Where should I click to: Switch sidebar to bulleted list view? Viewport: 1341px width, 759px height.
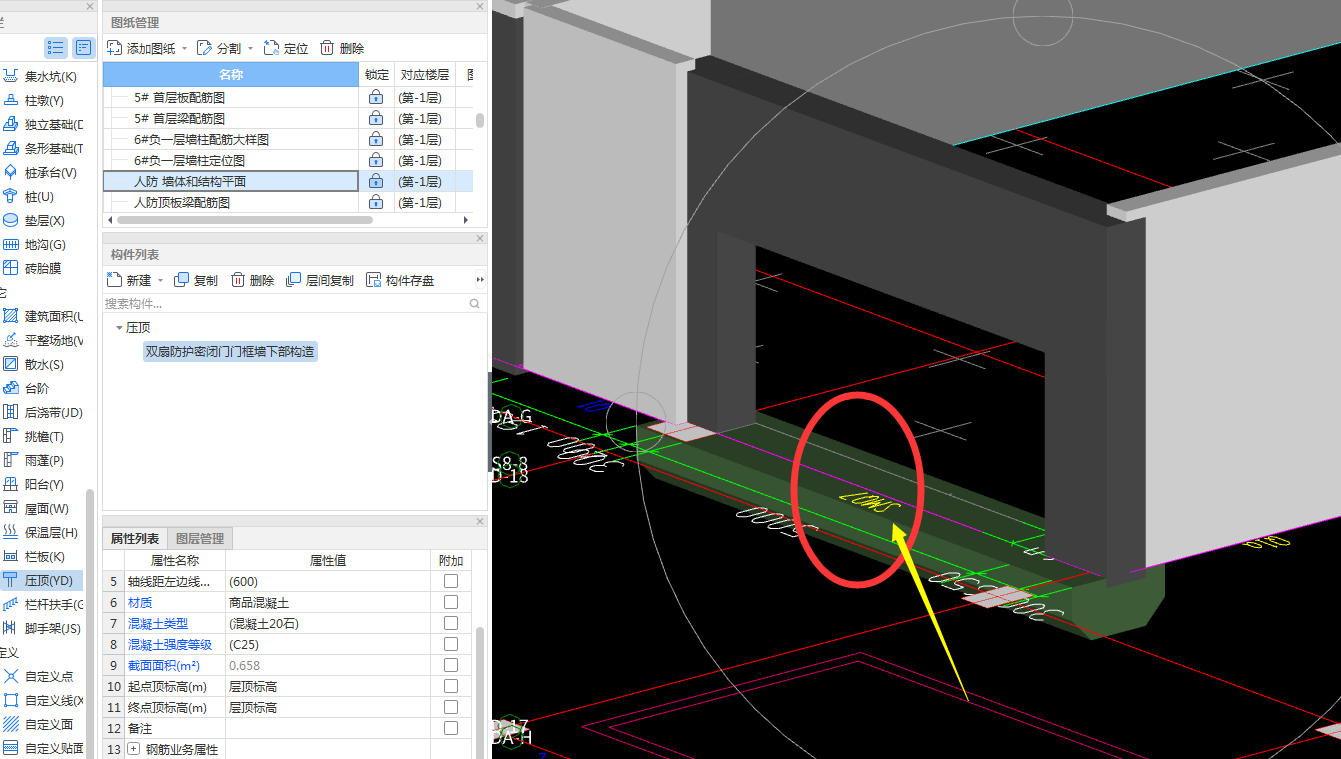[x=55, y=47]
